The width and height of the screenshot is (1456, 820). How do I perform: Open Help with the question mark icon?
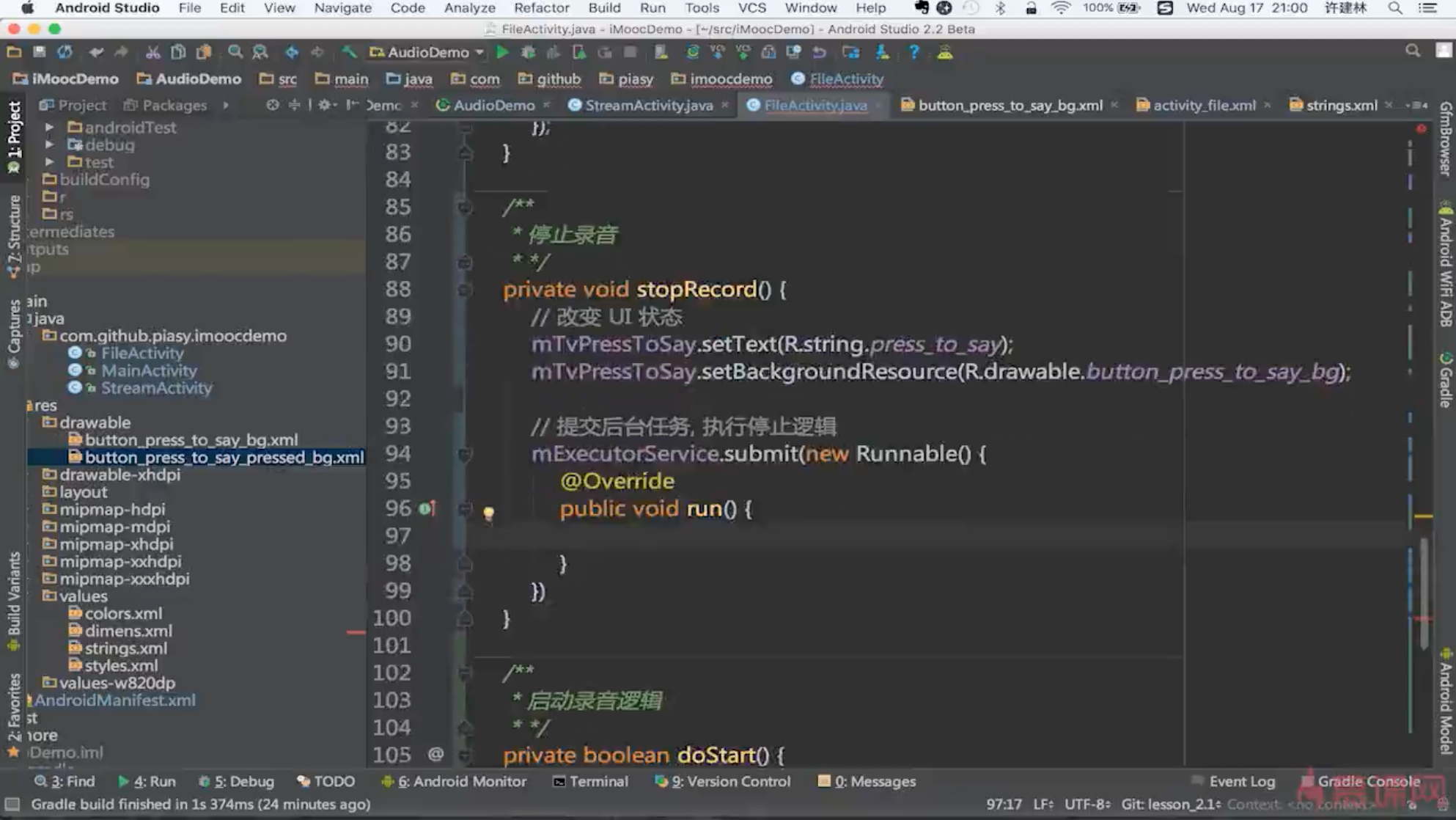(x=913, y=52)
